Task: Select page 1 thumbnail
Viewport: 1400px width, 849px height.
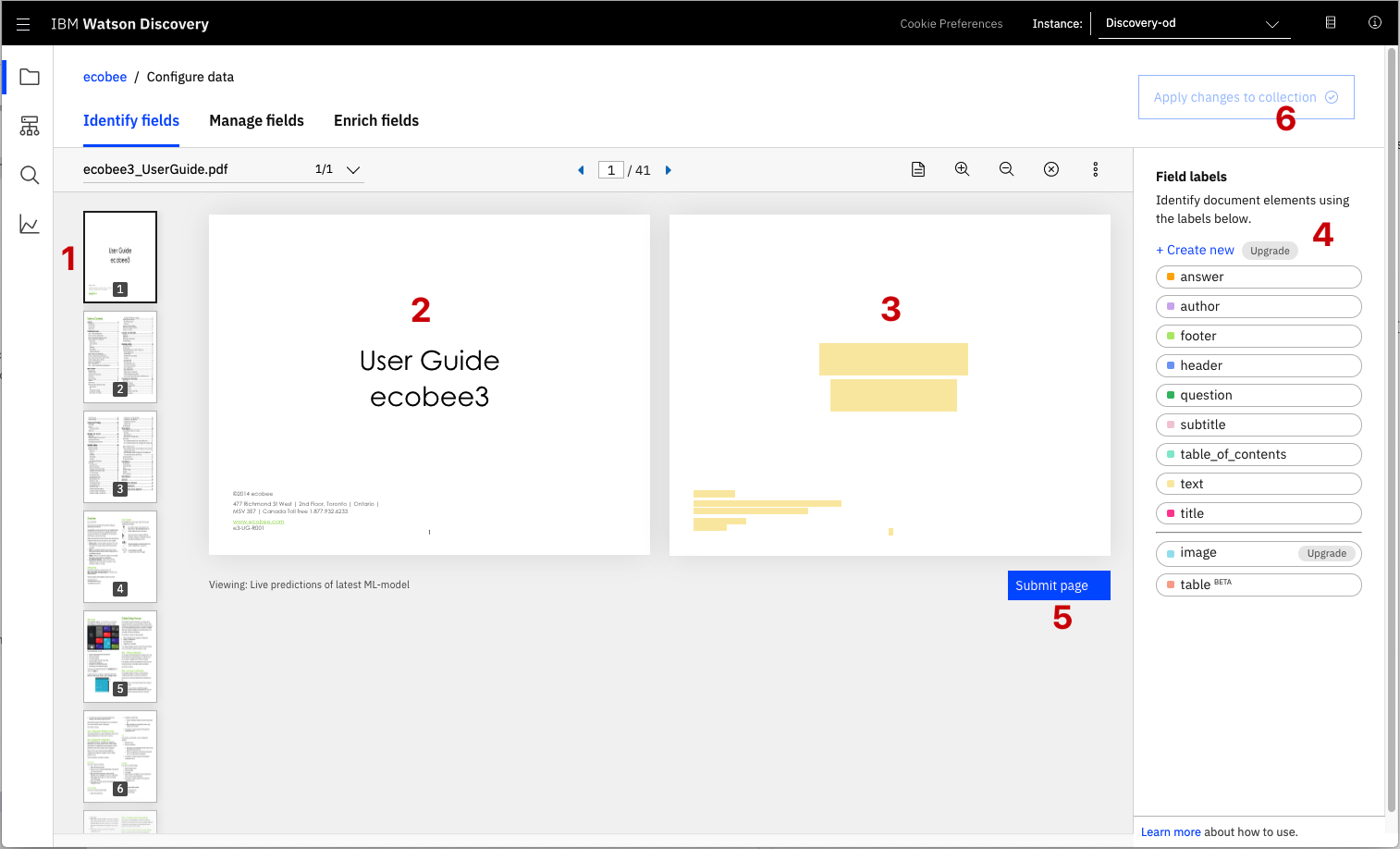Action: coord(120,257)
